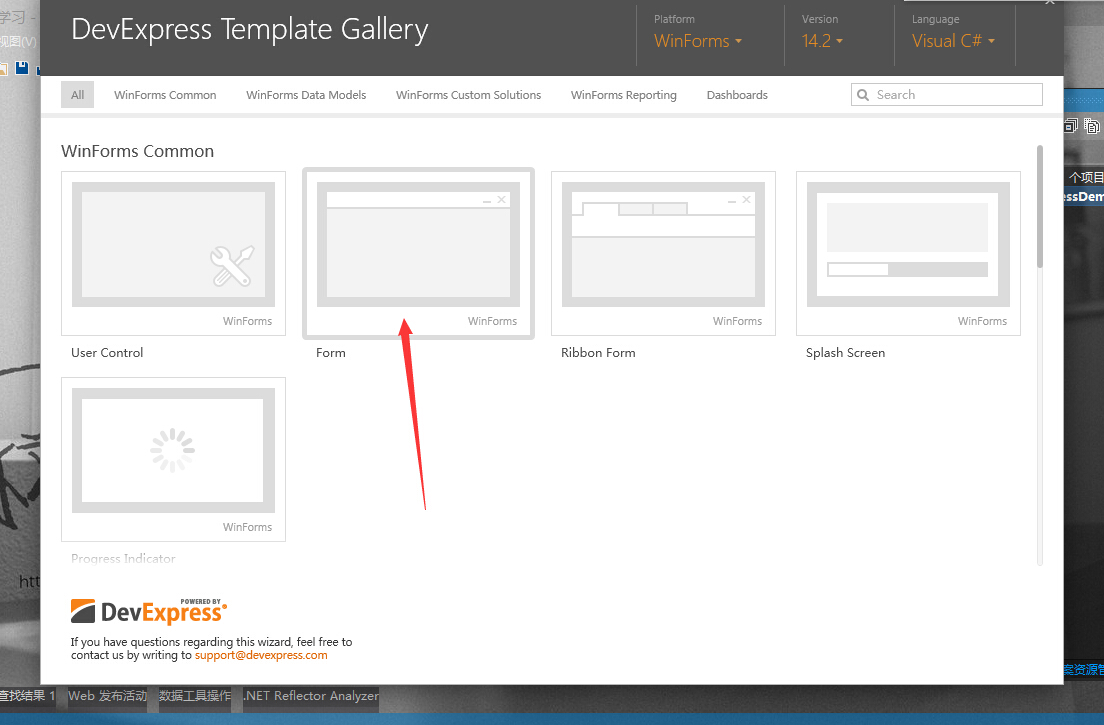Open the support@devexpress.com email link

click(261, 655)
